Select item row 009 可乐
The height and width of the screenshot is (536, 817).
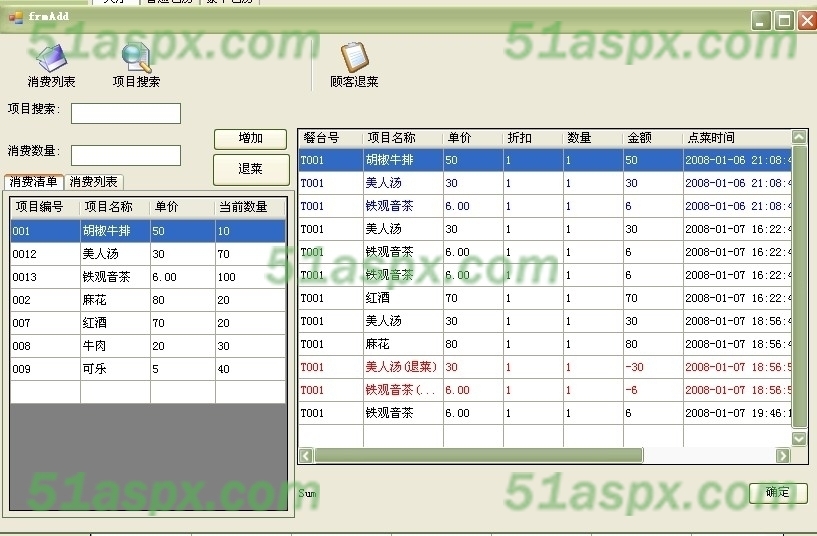pos(148,368)
